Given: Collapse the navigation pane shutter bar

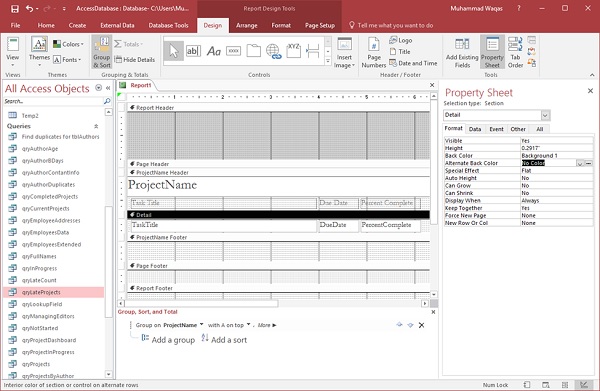Looking at the screenshot, I should point(108,88).
